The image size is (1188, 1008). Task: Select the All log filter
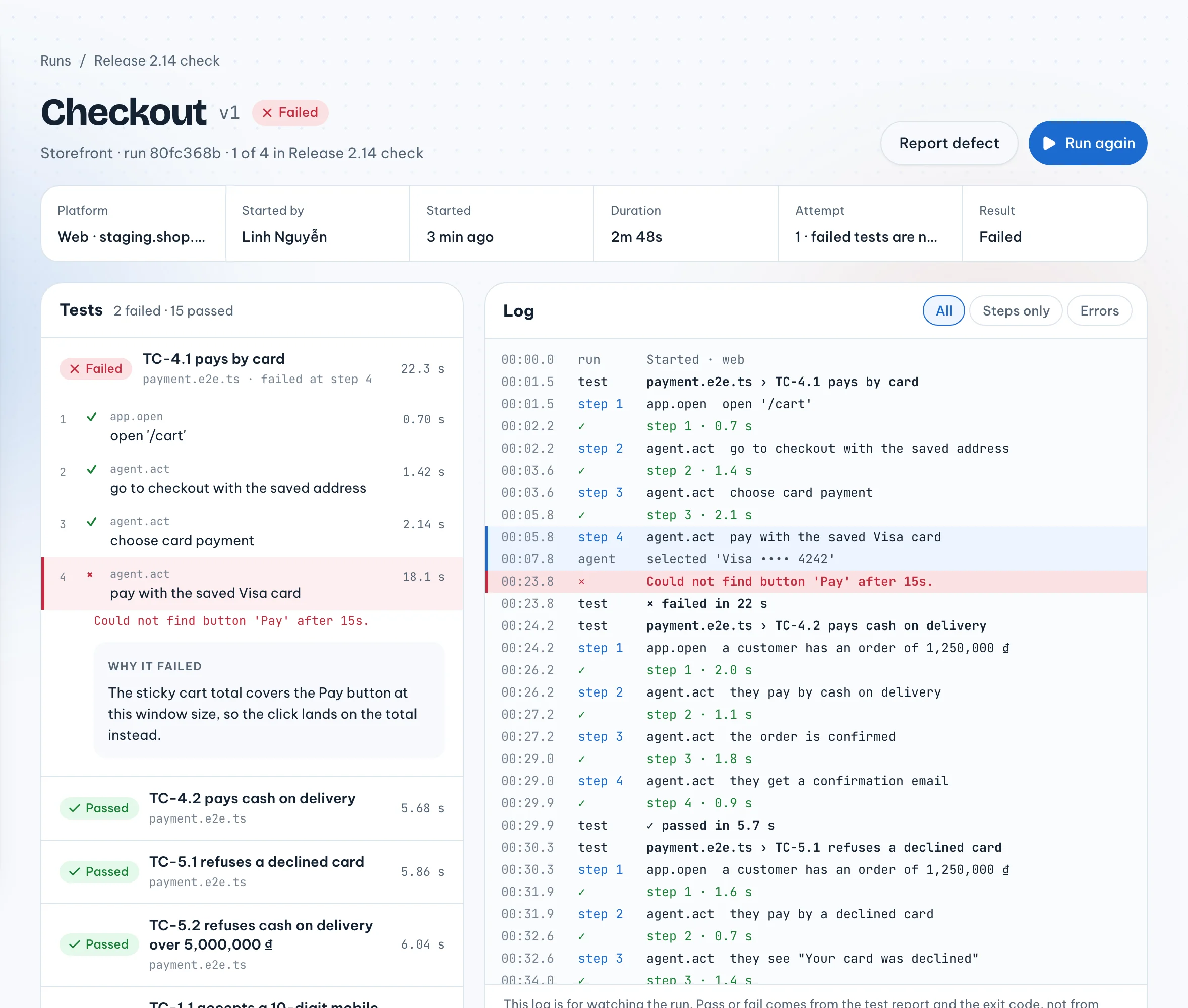point(943,311)
